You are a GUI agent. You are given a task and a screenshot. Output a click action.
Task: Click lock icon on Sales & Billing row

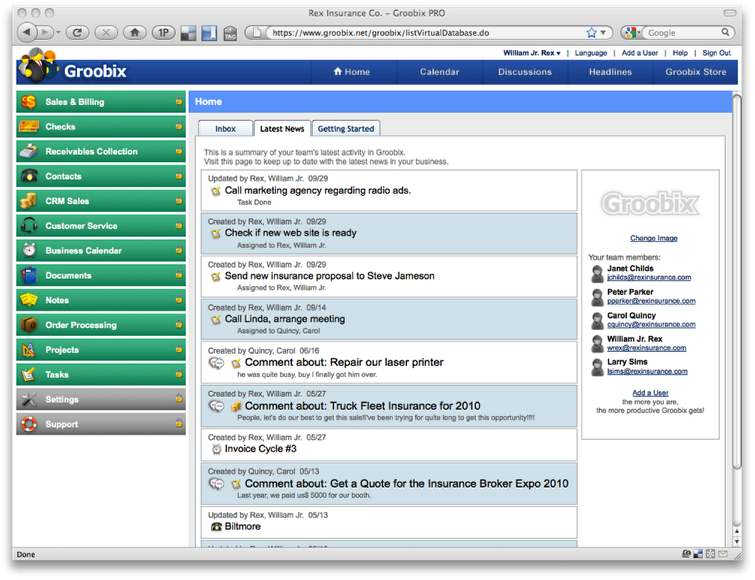[x=179, y=101]
